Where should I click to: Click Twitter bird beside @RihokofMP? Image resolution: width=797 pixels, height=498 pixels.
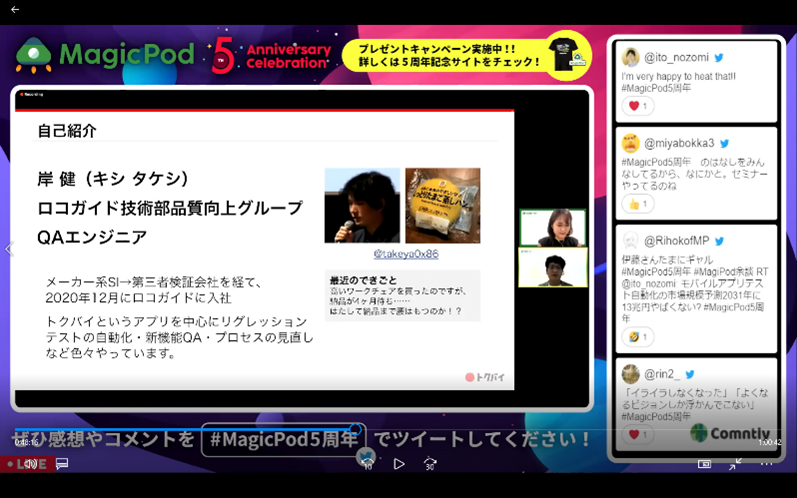pos(719,241)
